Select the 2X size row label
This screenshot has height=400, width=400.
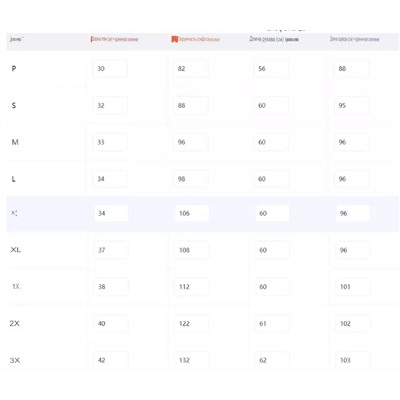[15, 323]
